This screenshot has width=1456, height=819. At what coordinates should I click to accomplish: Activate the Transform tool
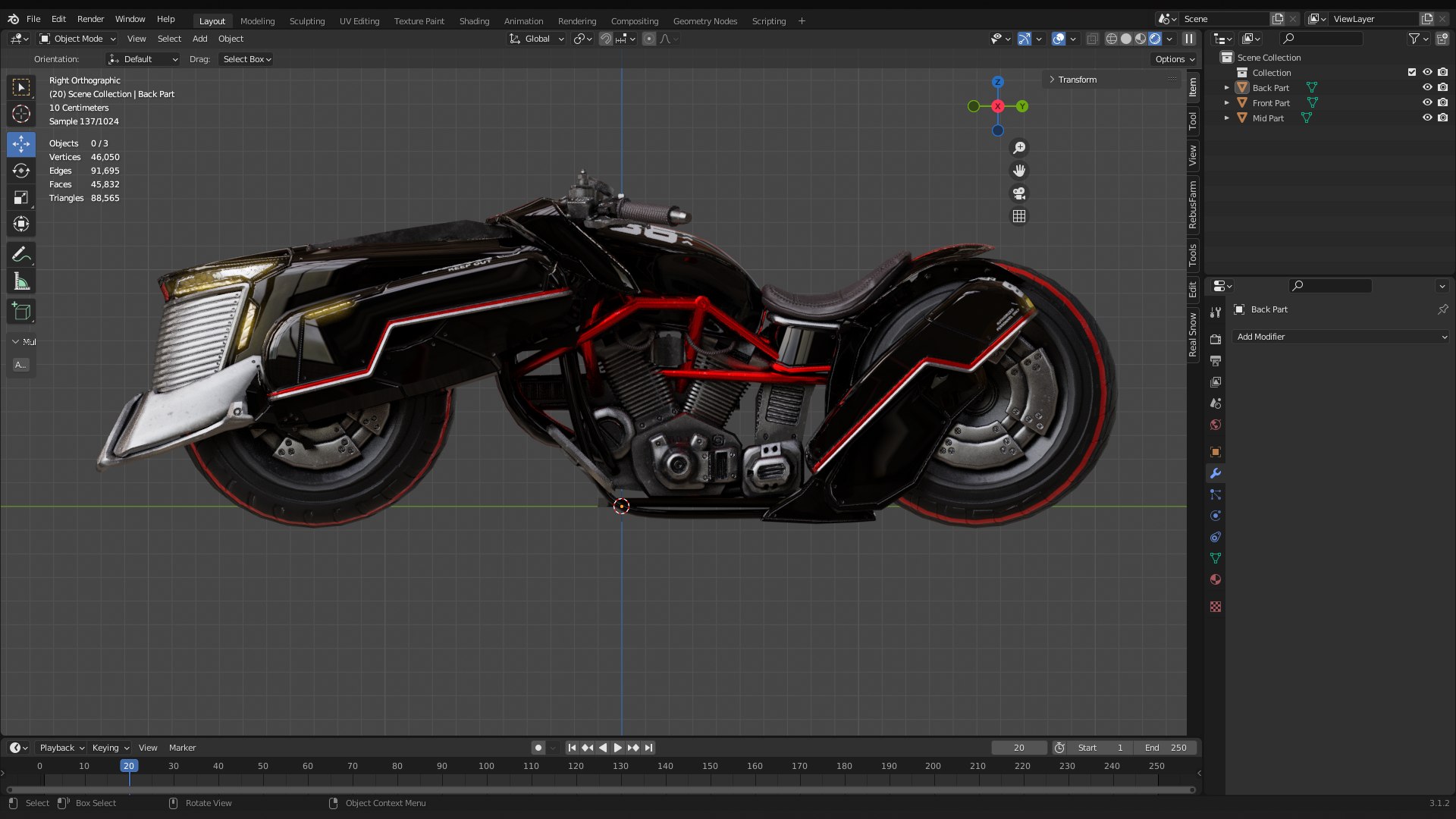tap(21, 224)
